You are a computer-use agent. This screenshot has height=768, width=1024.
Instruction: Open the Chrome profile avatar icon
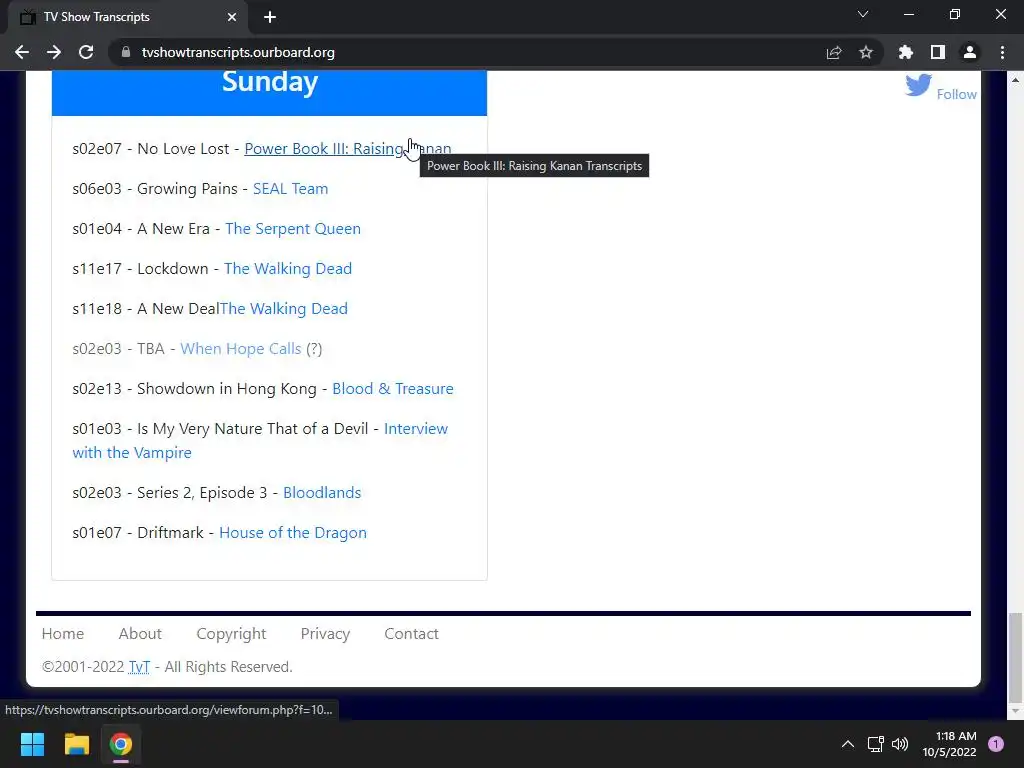coord(970,52)
